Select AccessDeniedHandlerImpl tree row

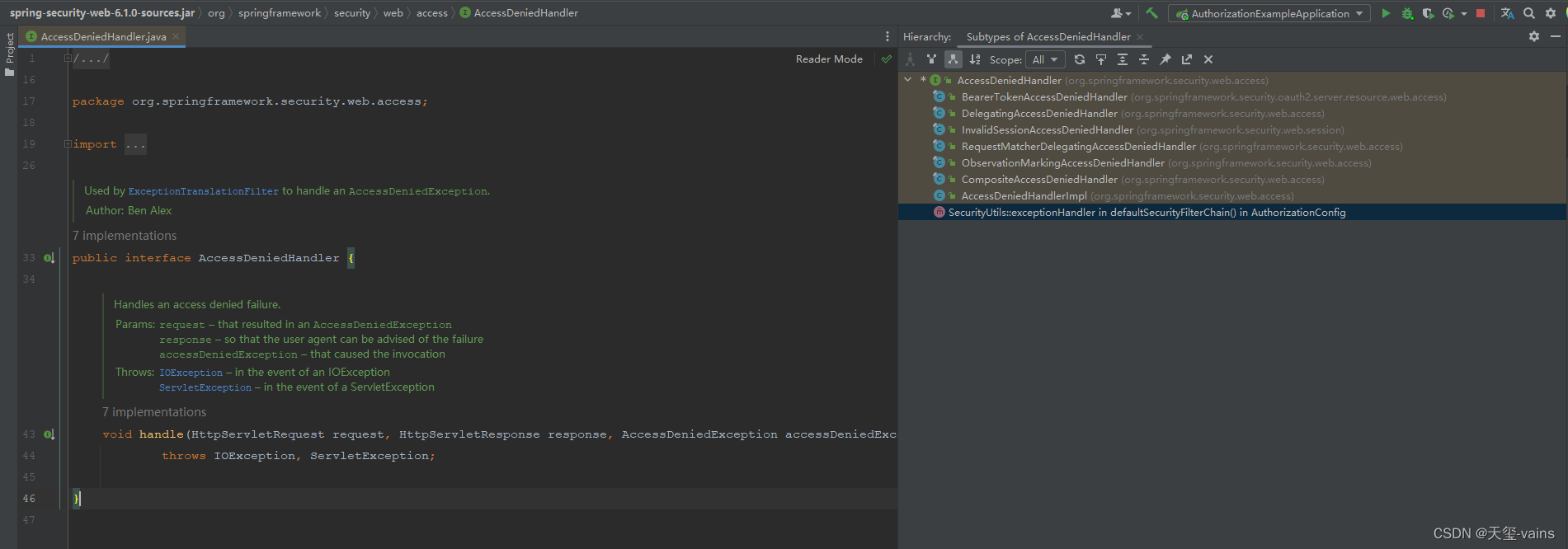(1232, 195)
